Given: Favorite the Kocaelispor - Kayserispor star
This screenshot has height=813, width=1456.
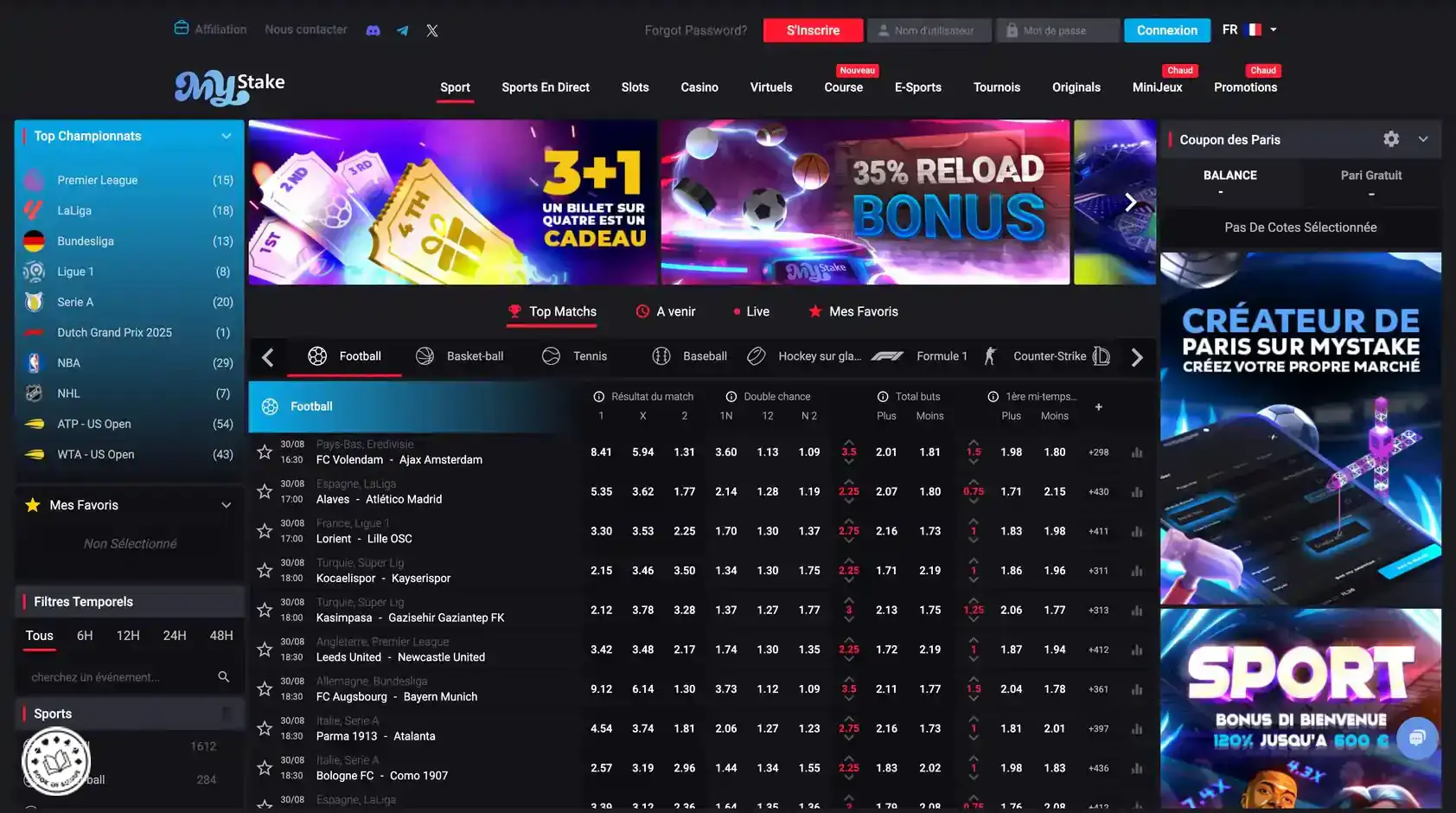Looking at the screenshot, I should [265, 570].
